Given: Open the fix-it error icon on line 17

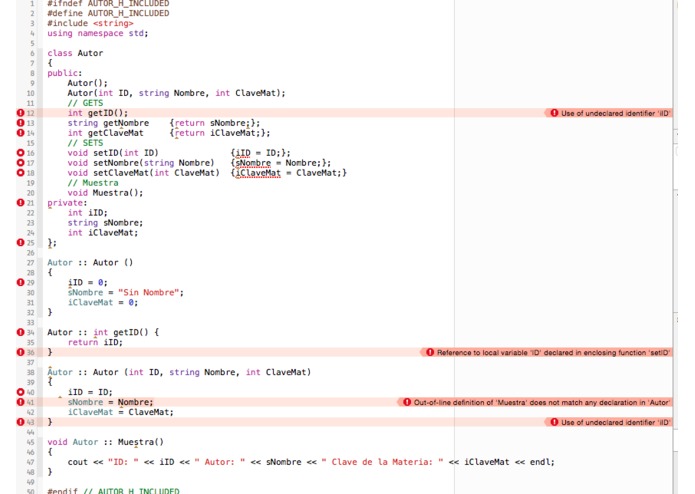Looking at the screenshot, I should click(x=20, y=163).
